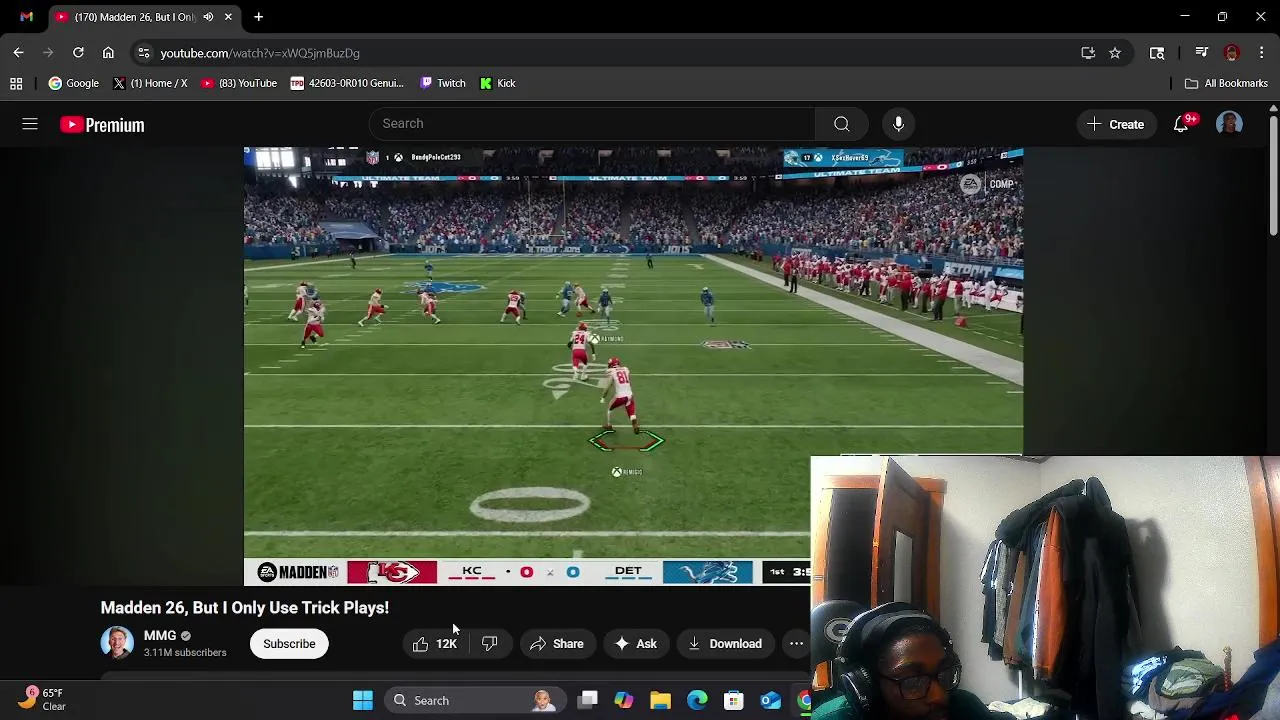This screenshot has height=720, width=1280.
Task: Open Microsoft Store from the taskbar
Action: [x=734, y=700]
